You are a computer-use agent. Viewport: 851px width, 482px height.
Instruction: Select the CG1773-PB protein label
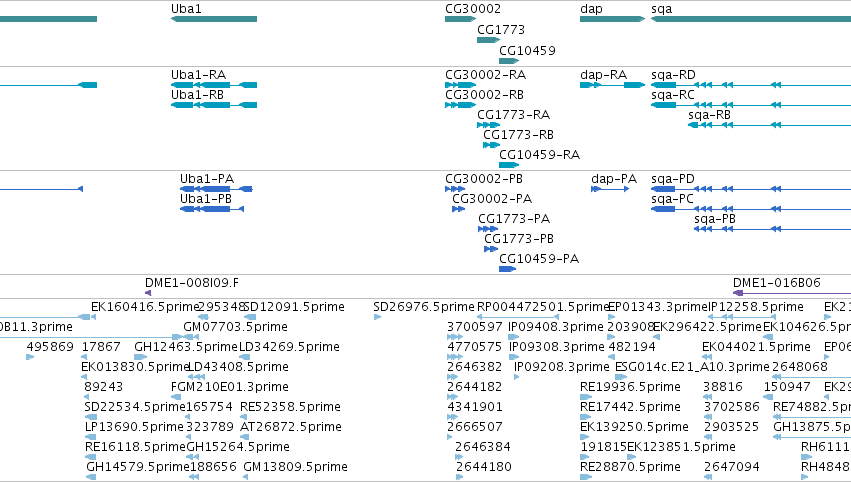click(x=519, y=238)
